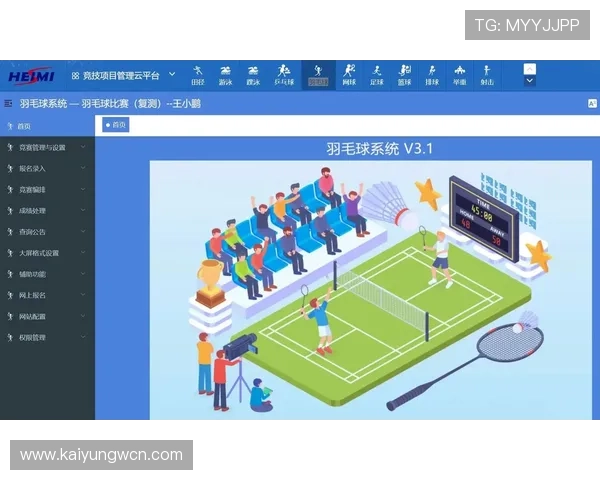Go to 首页 in the sidebar

[x=24, y=126]
